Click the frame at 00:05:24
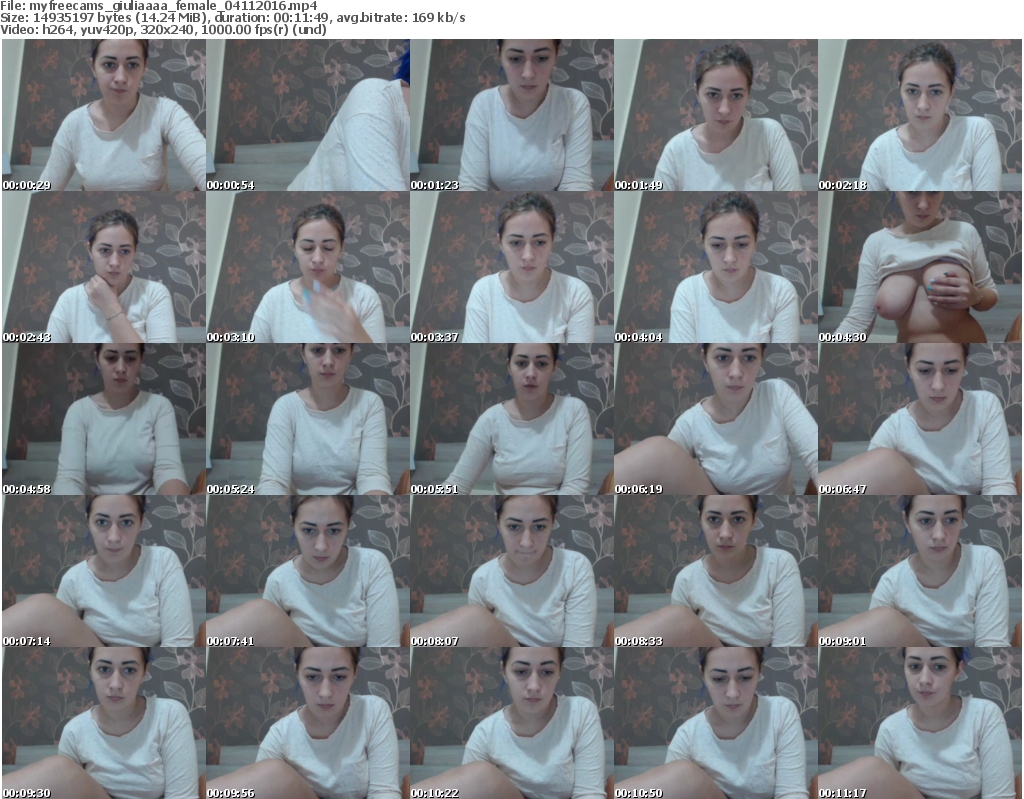This screenshot has width=1024, height=799. 308,420
